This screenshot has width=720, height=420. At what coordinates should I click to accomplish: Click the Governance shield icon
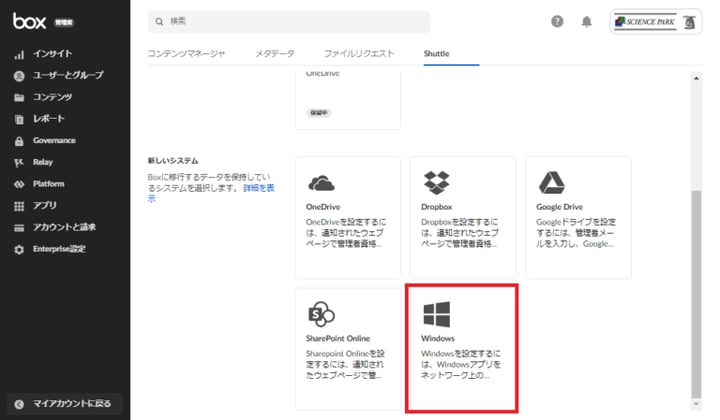coord(19,141)
